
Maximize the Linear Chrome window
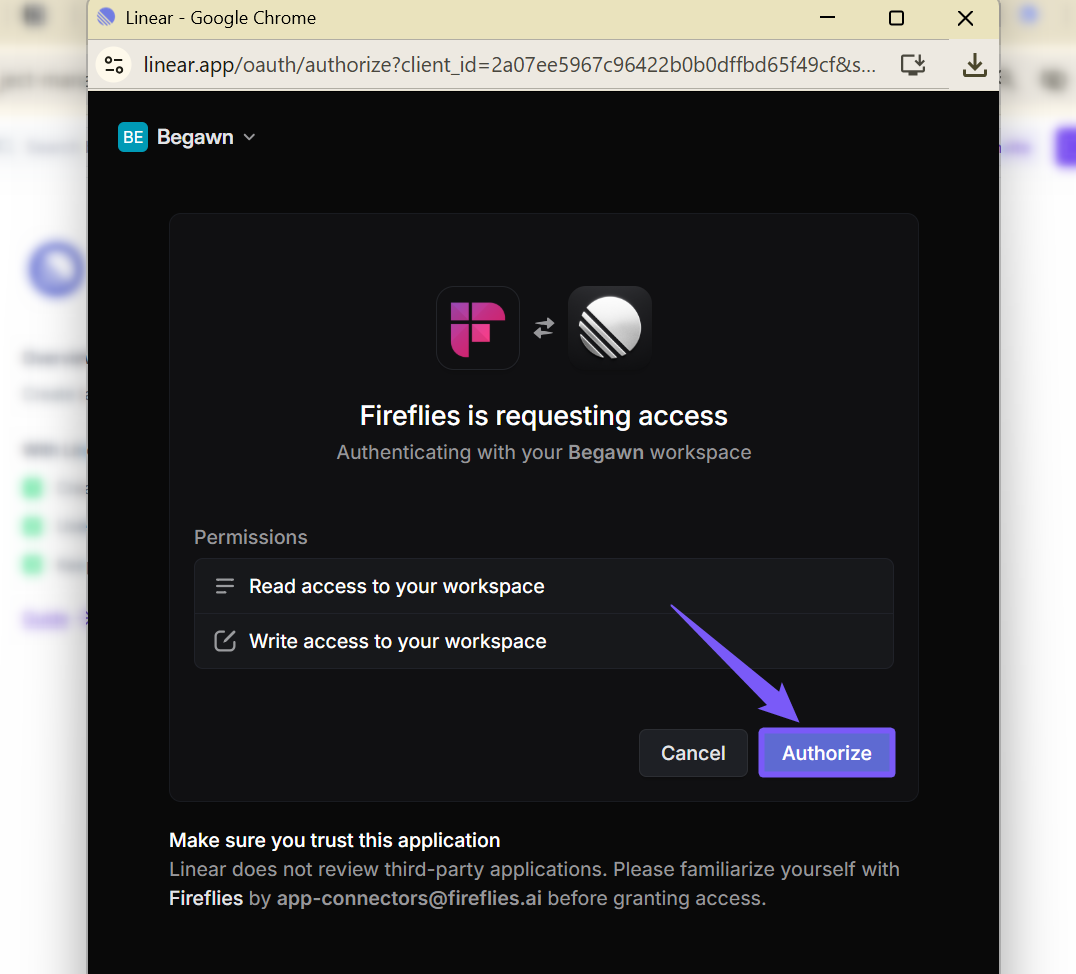(x=896, y=18)
